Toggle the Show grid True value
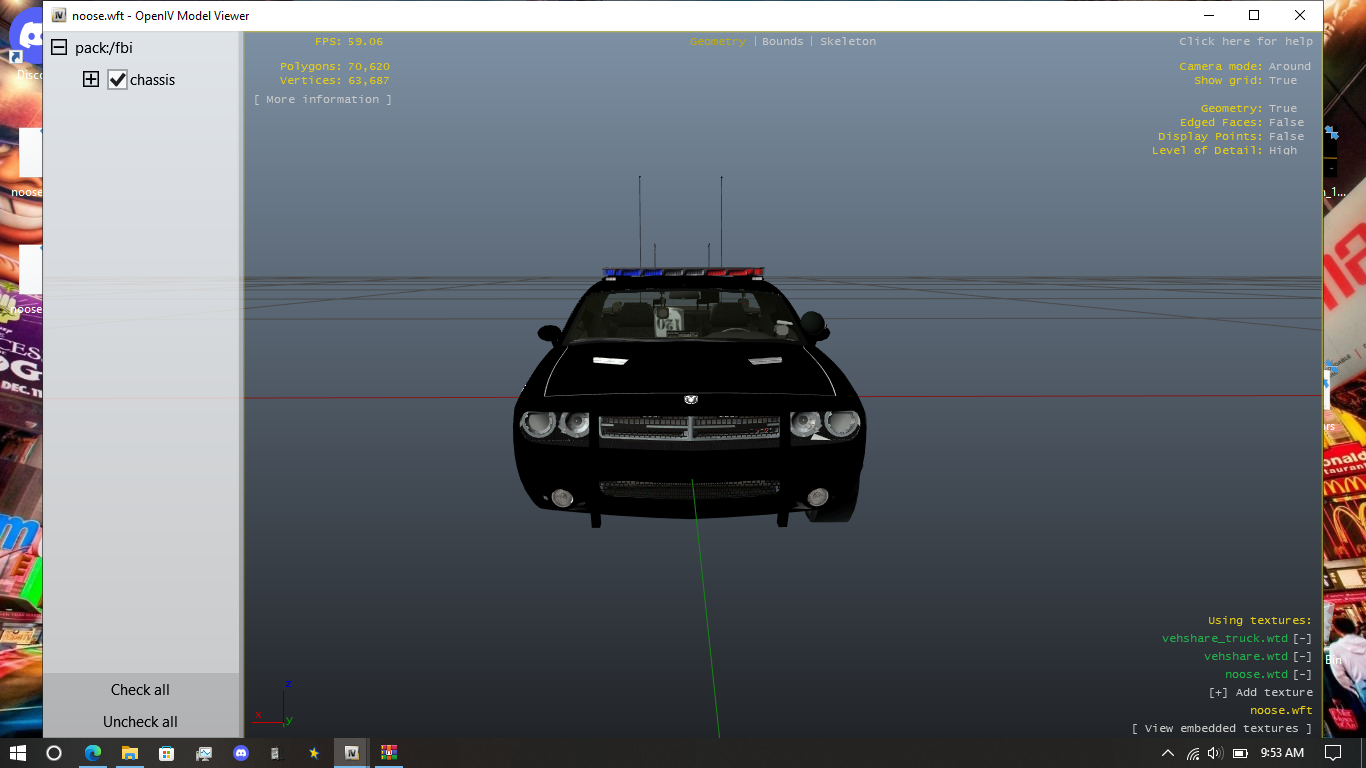 tap(1282, 80)
